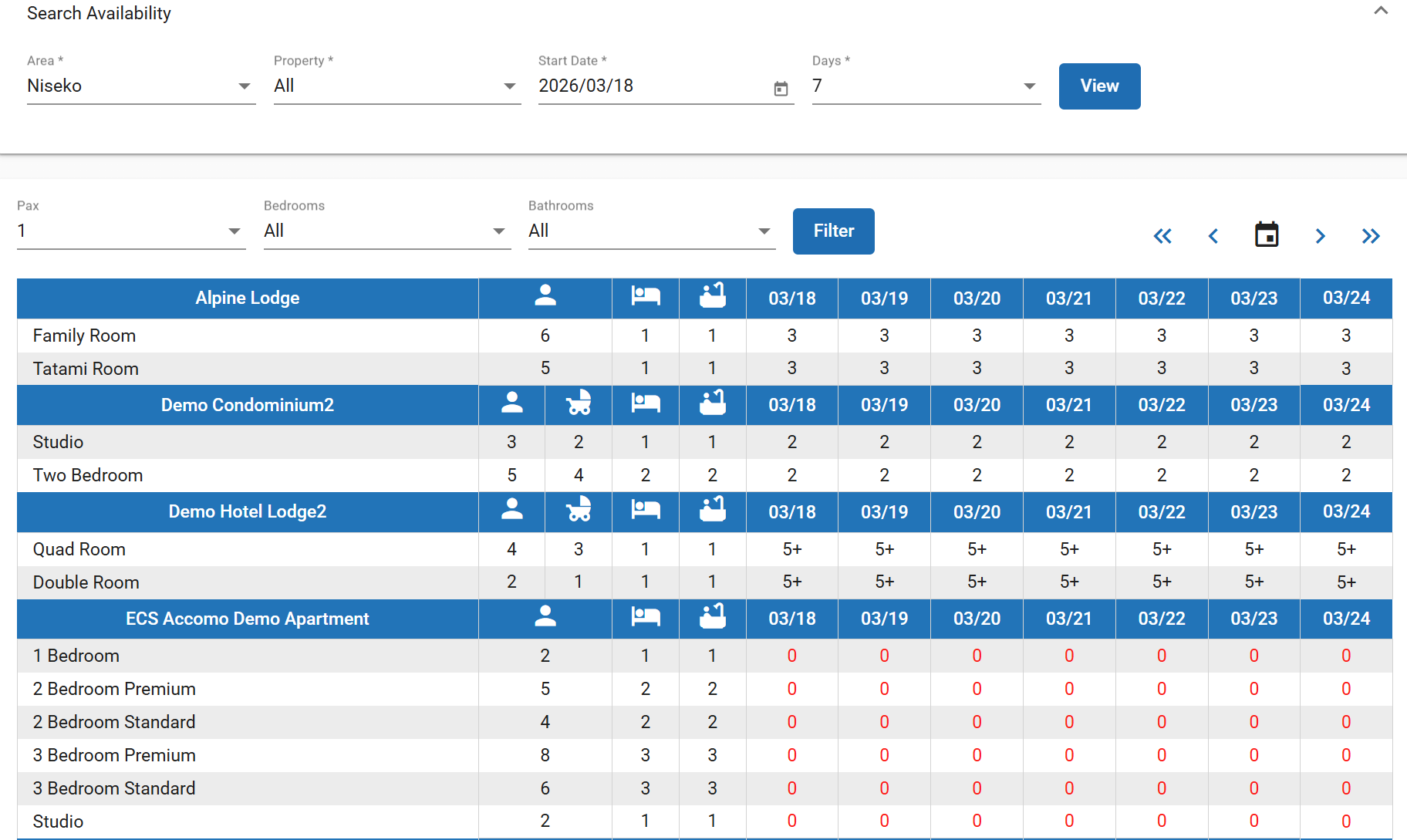Screen dimensions: 1407x840
Task: Click the Start Date input field
Action: (652, 86)
